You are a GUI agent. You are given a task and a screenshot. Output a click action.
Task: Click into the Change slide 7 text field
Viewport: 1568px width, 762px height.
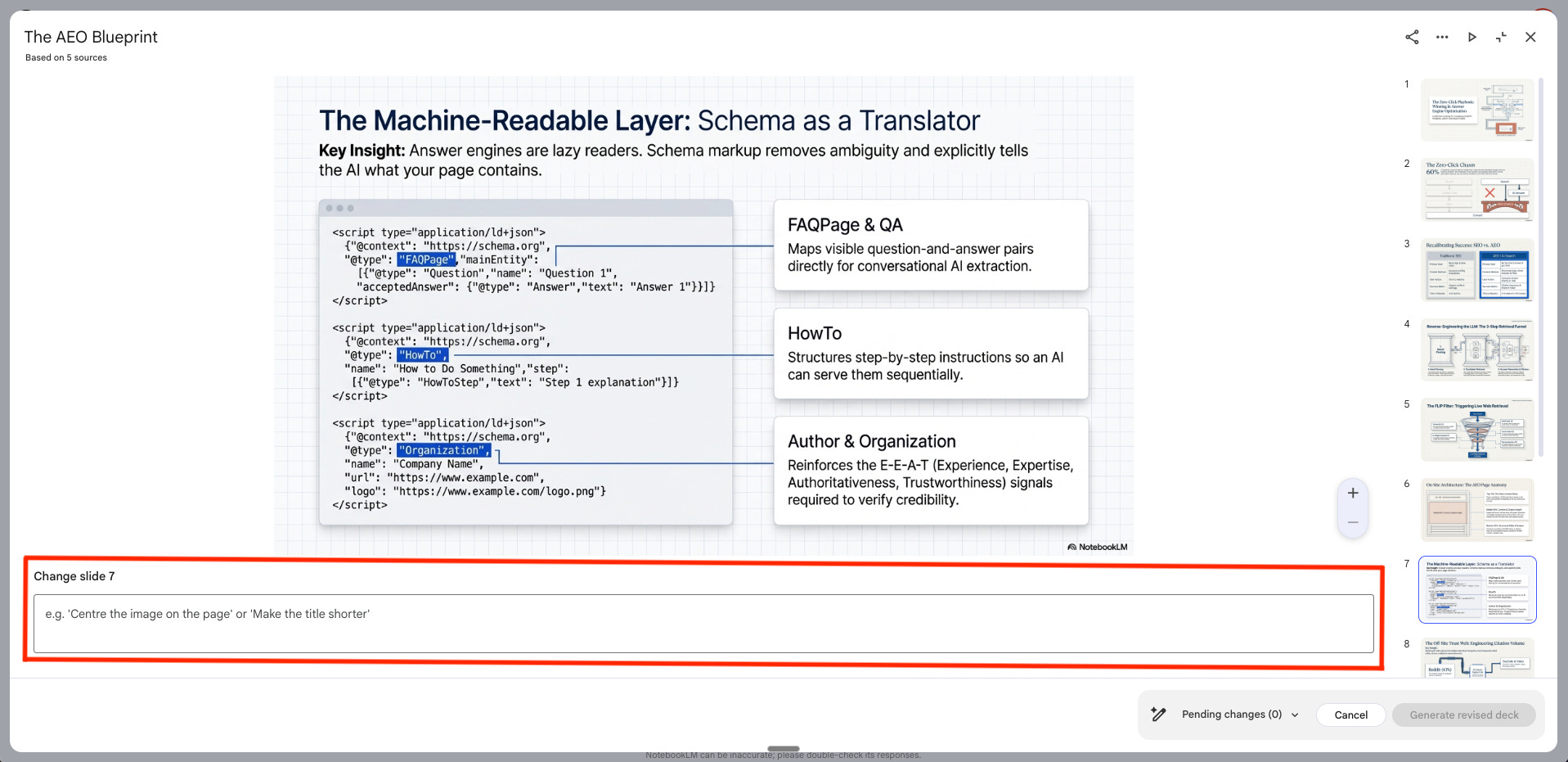[x=703, y=624]
